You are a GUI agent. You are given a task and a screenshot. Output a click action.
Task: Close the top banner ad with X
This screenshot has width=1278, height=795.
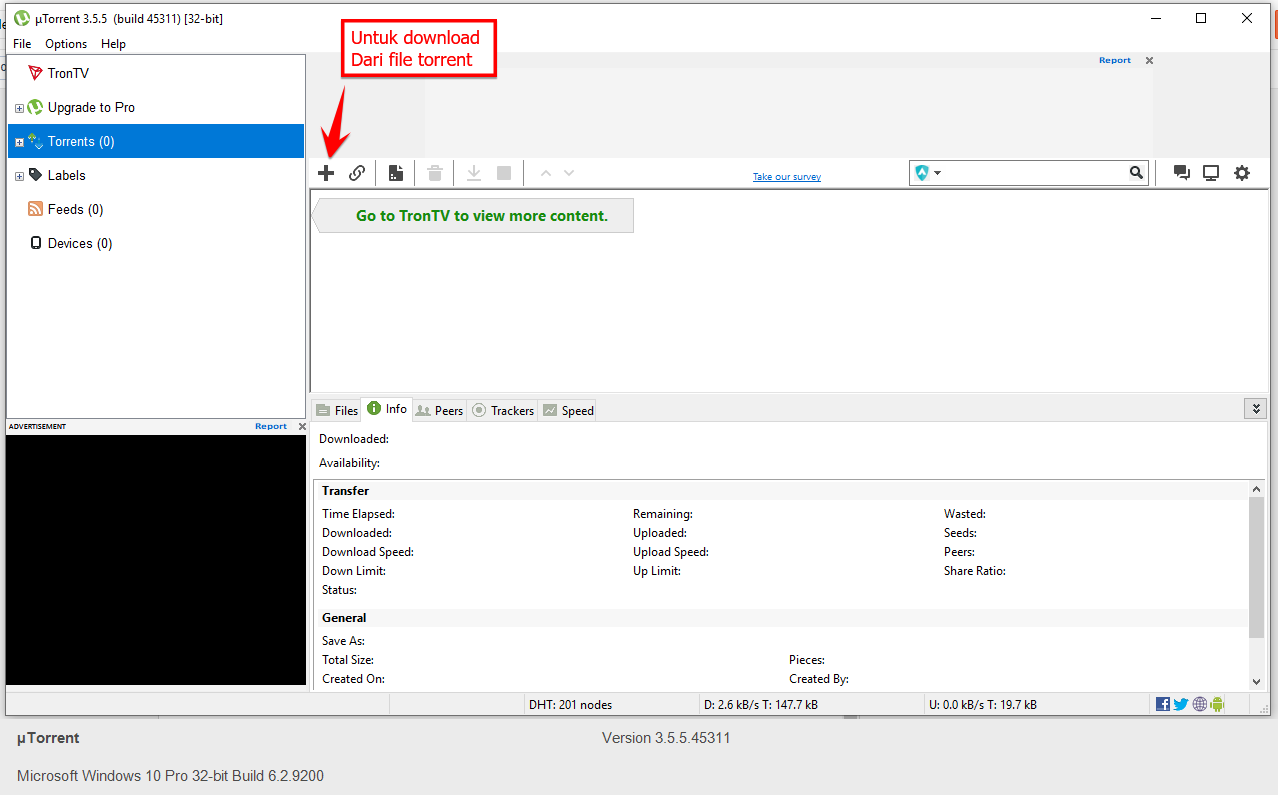point(1149,60)
